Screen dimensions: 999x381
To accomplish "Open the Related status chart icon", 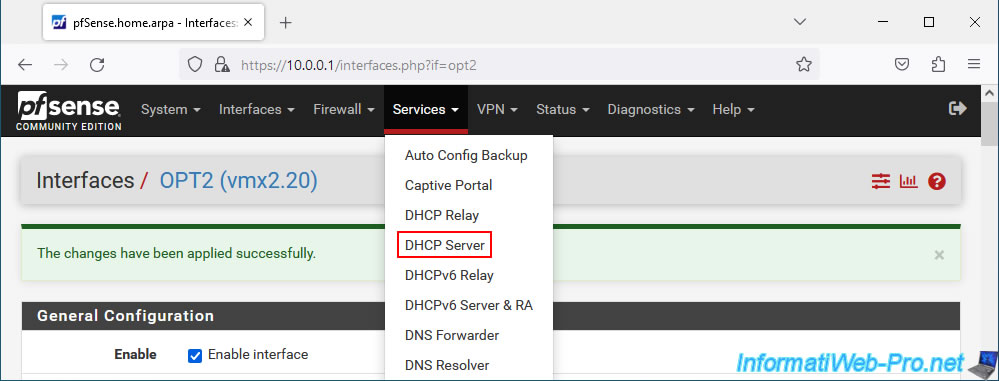I will [909, 182].
